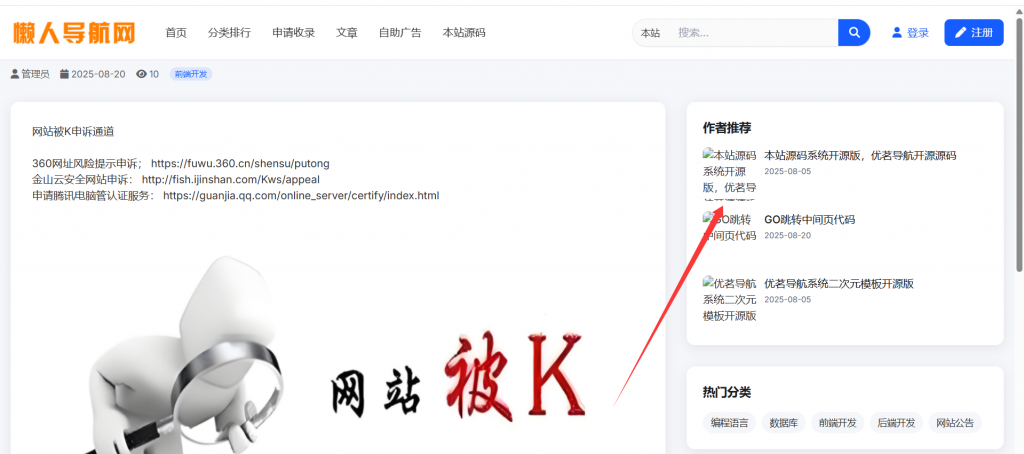Image resolution: width=1024 pixels, height=454 pixels.
Task: Open the fish.ijinshan.com appeal URL
Action: [231, 179]
